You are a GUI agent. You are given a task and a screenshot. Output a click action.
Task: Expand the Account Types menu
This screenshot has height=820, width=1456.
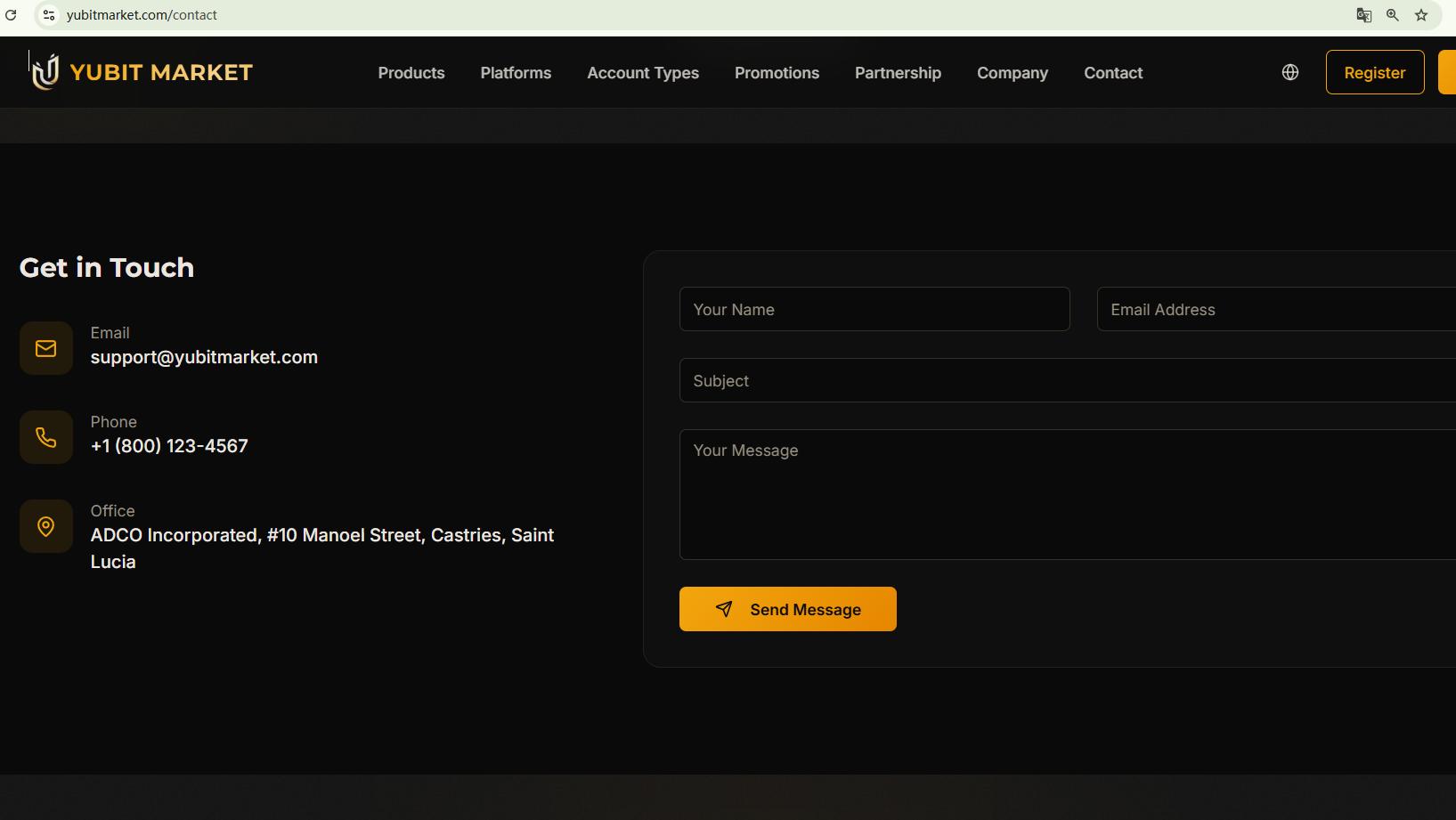[642, 73]
